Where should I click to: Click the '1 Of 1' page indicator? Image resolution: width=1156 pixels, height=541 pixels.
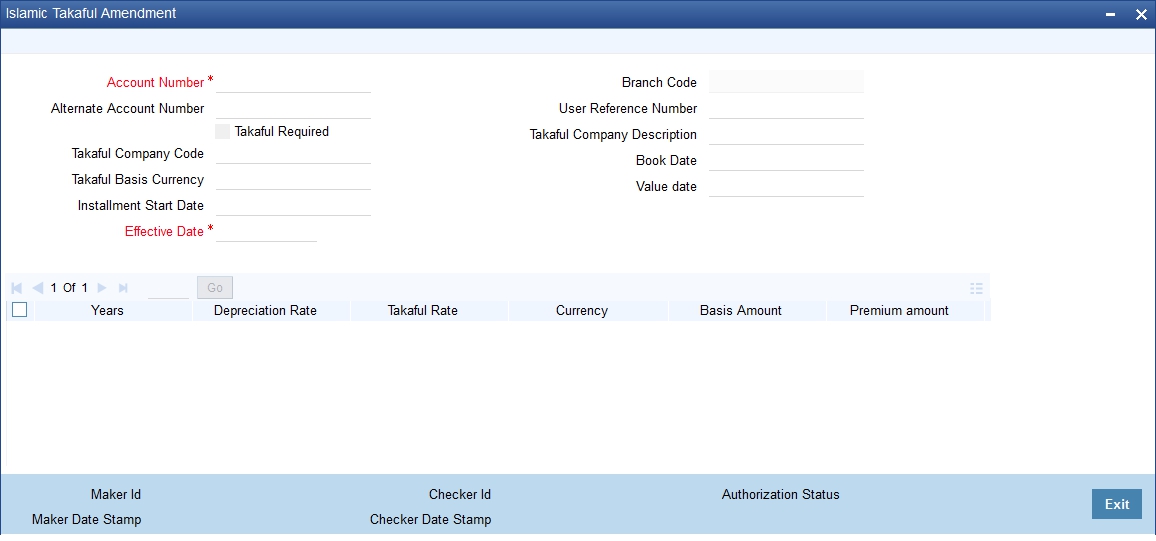pos(69,287)
